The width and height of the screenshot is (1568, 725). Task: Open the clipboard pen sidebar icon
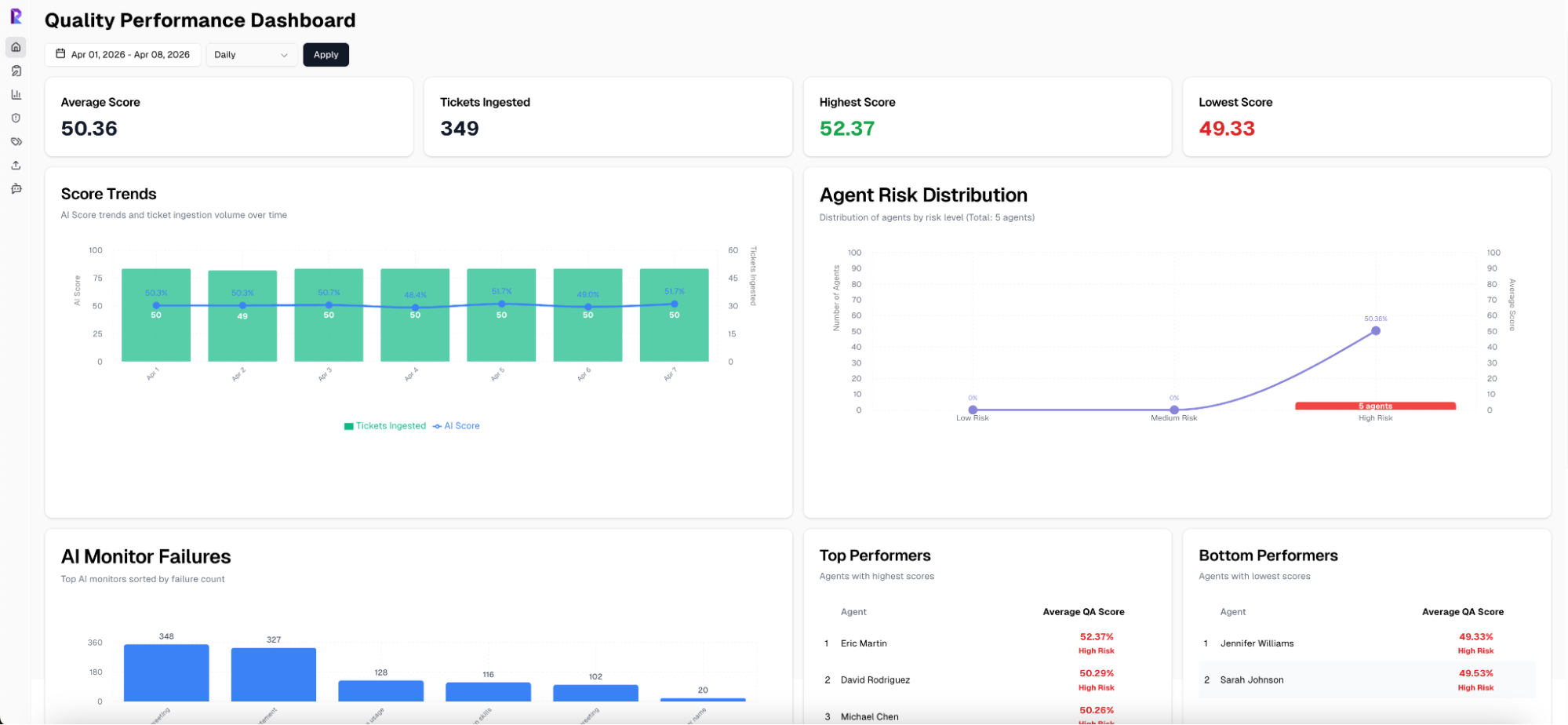[16, 71]
